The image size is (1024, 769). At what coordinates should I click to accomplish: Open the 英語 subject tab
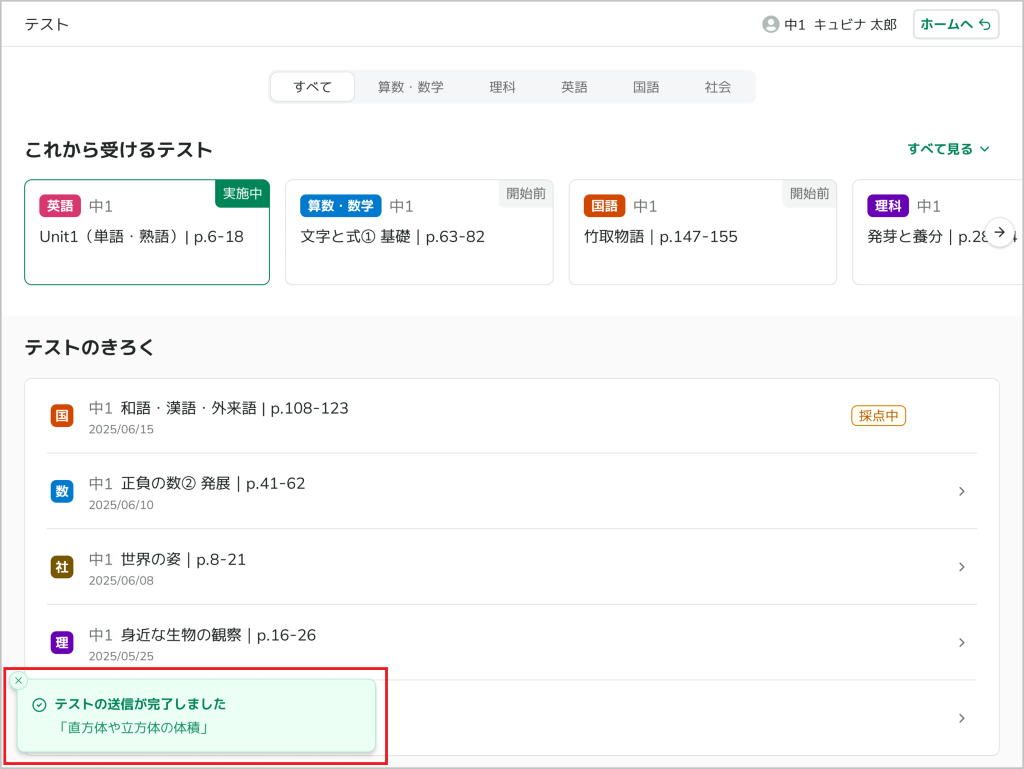tap(574, 87)
